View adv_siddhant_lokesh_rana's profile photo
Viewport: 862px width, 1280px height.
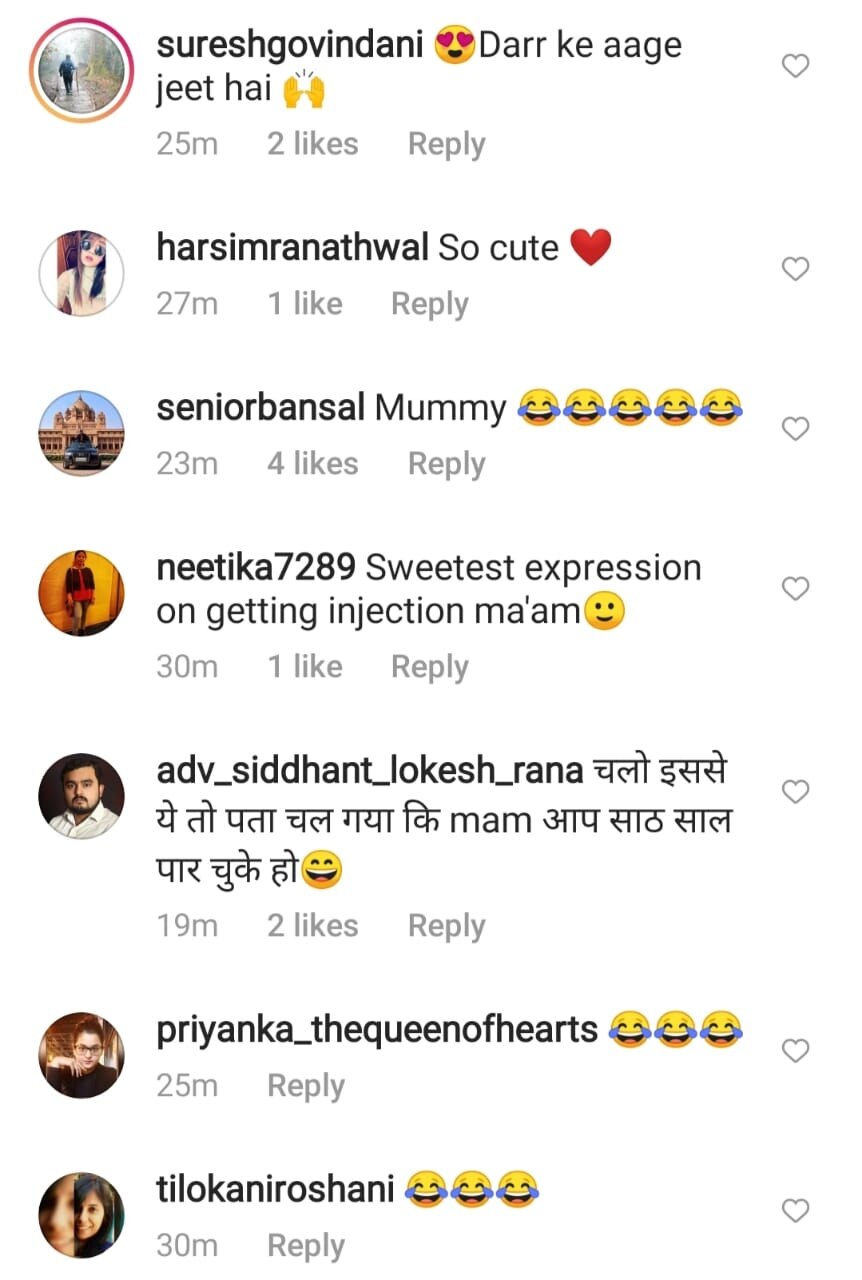(81, 796)
